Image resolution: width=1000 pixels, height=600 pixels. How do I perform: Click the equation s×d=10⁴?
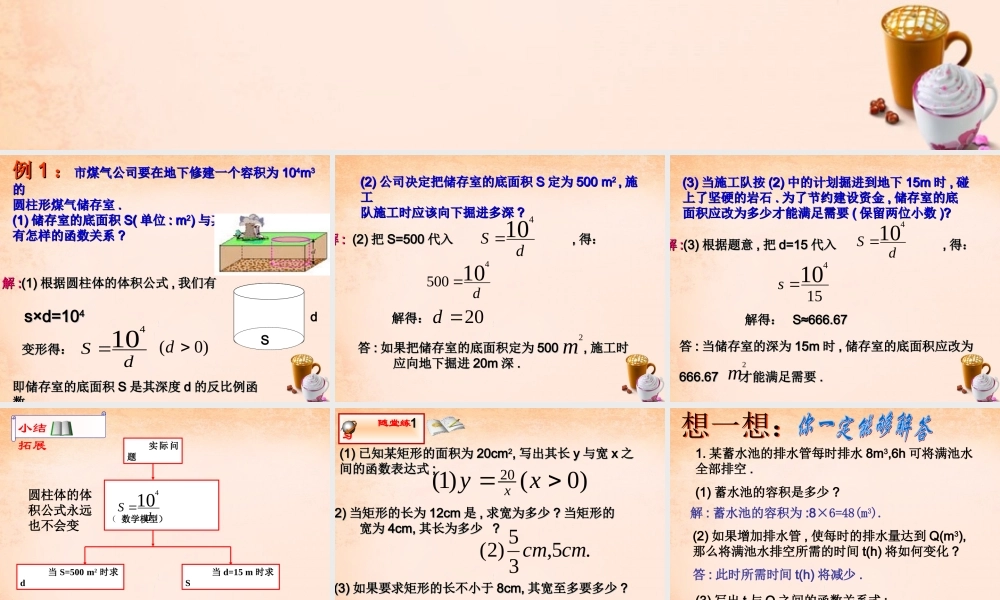(54, 316)
